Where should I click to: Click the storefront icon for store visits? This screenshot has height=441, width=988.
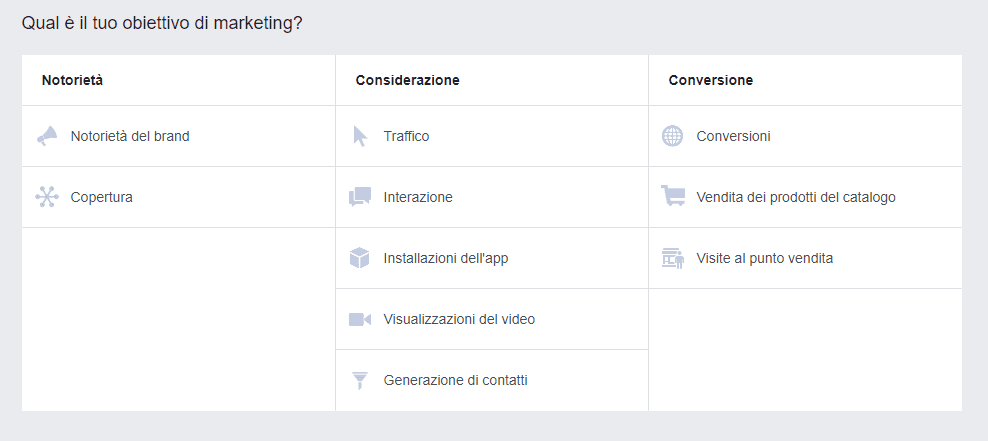coord(673,258)
